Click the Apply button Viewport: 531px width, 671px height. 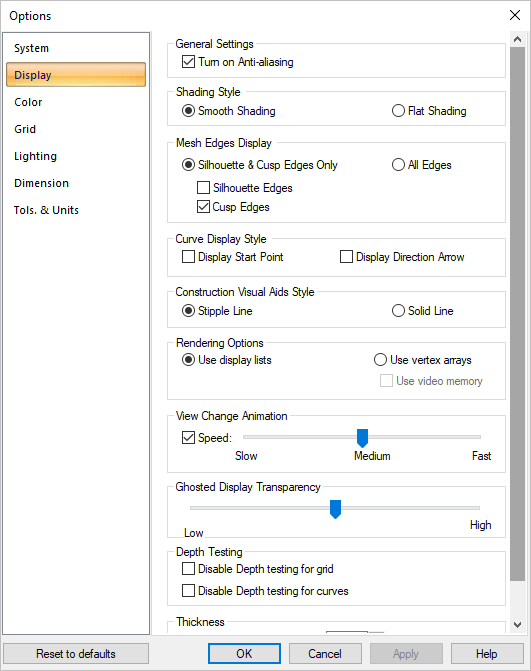tap(406, 653)
